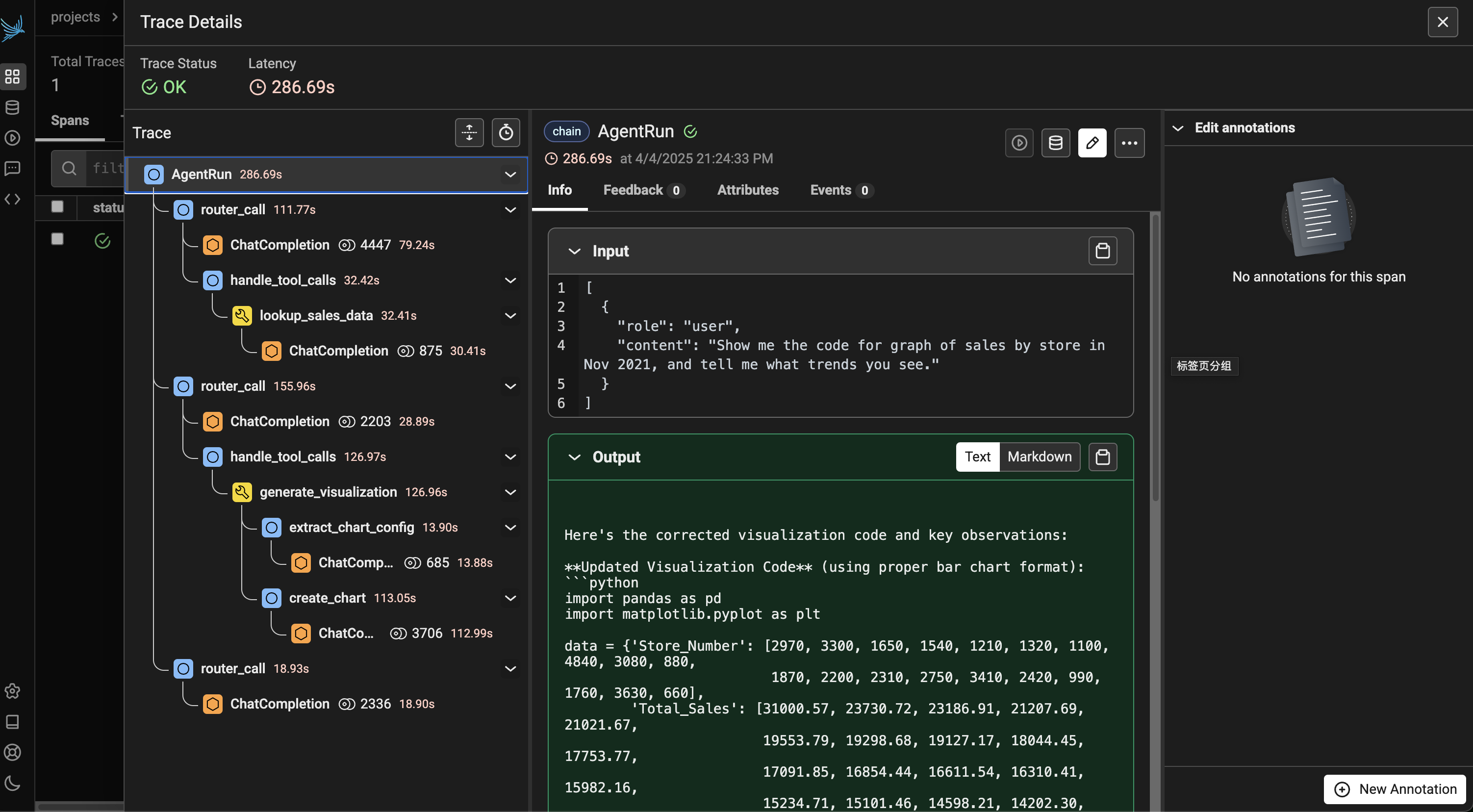1473x812 pixels.
Task: Collapse the Output section
Action: pyautogui.click(x=575, y=457)
